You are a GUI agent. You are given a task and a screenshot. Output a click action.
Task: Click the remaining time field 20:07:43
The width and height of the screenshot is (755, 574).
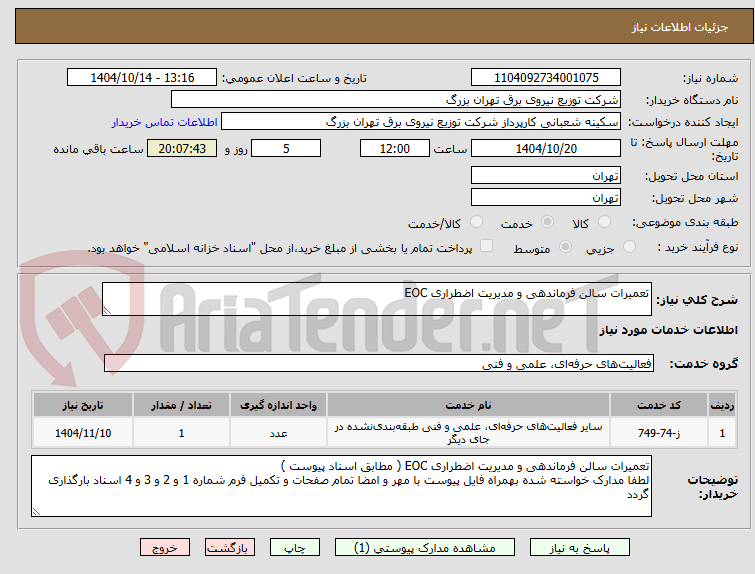[182, 148]
